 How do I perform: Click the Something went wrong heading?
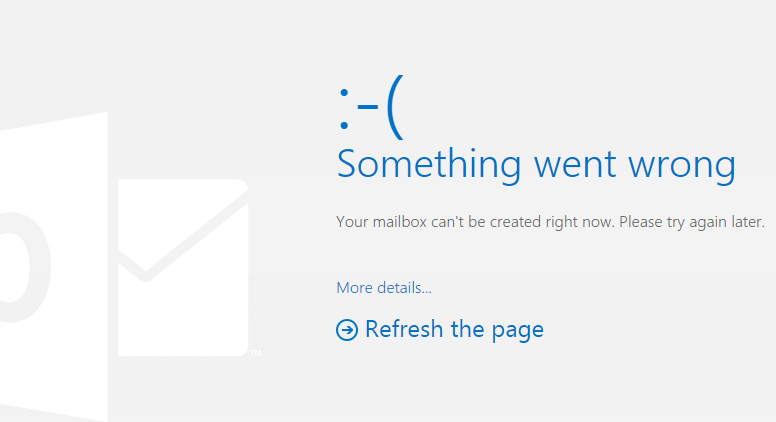click(x=536, y=164)
